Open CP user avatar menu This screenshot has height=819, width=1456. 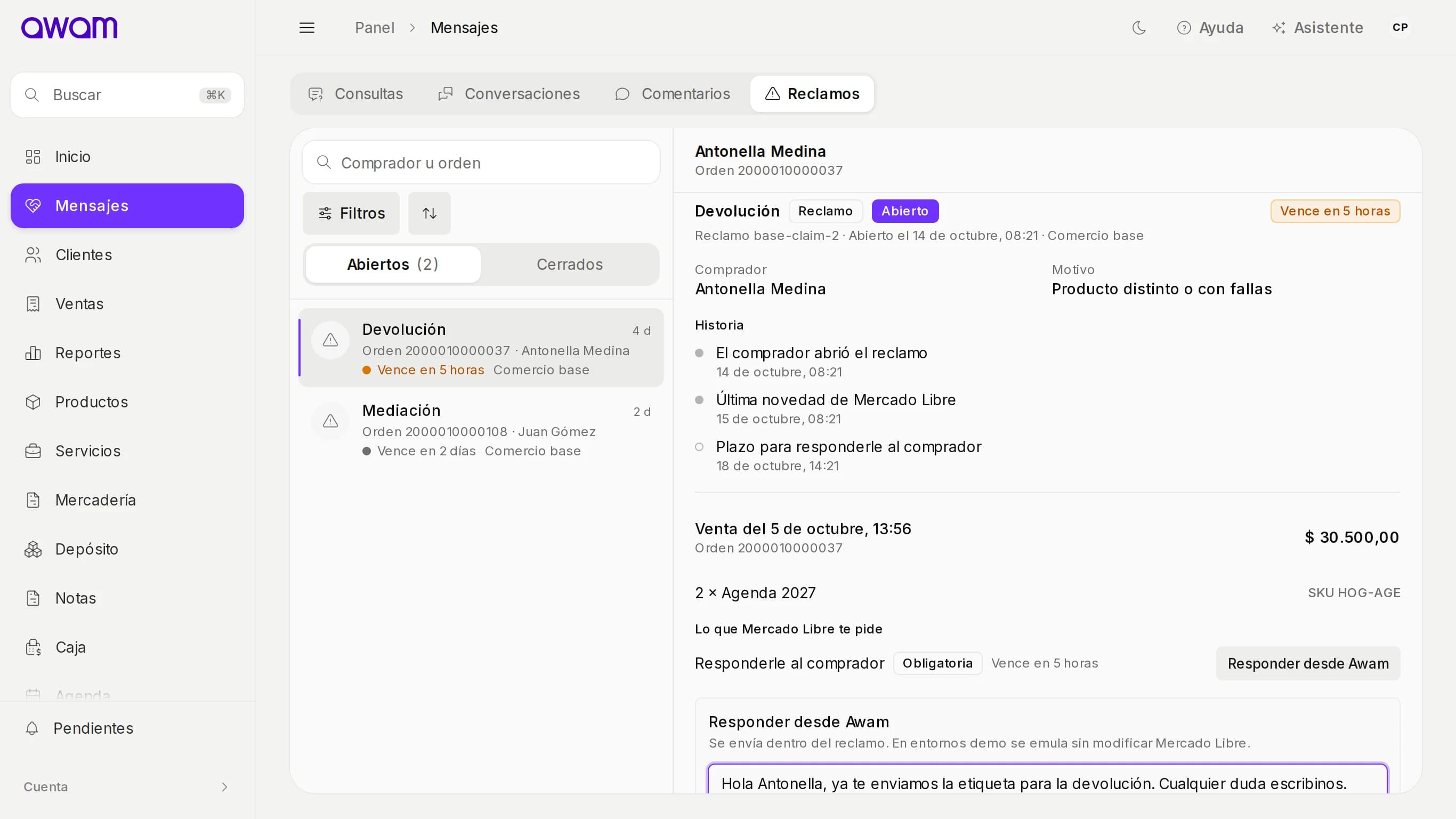[x=1400, y=27]
